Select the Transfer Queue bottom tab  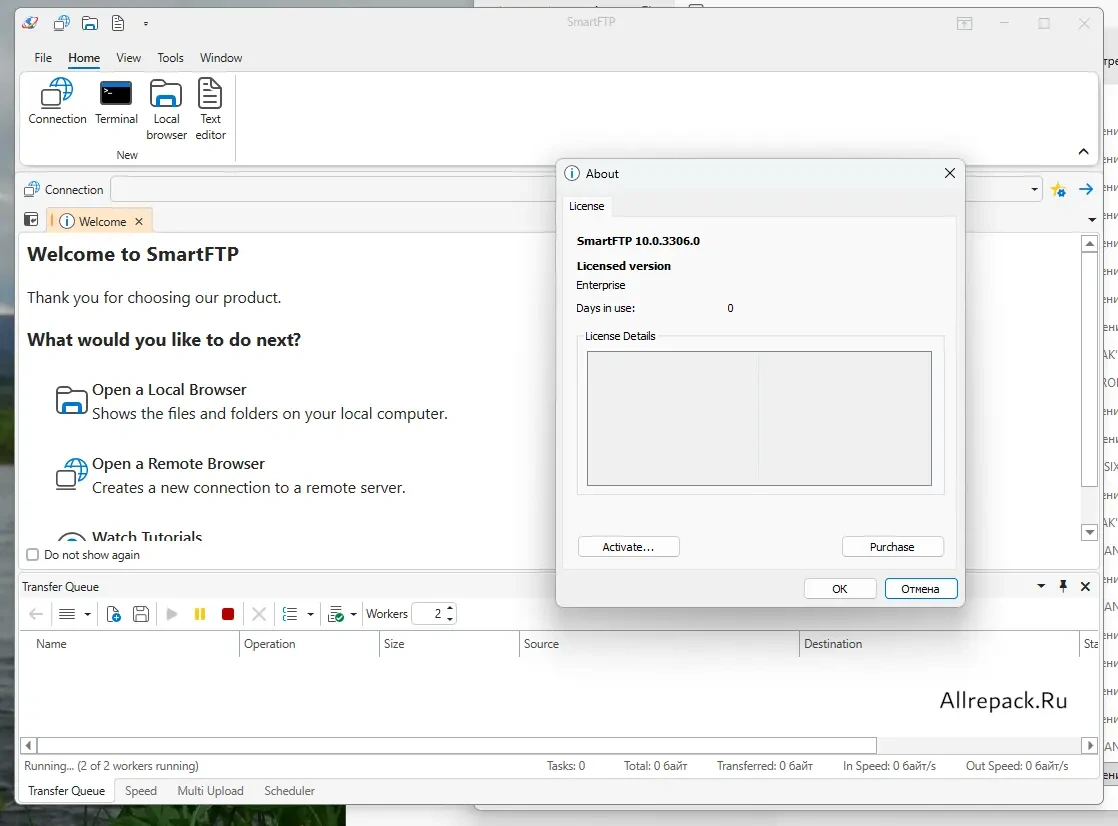pyautogui.click(x=66, y=790)
